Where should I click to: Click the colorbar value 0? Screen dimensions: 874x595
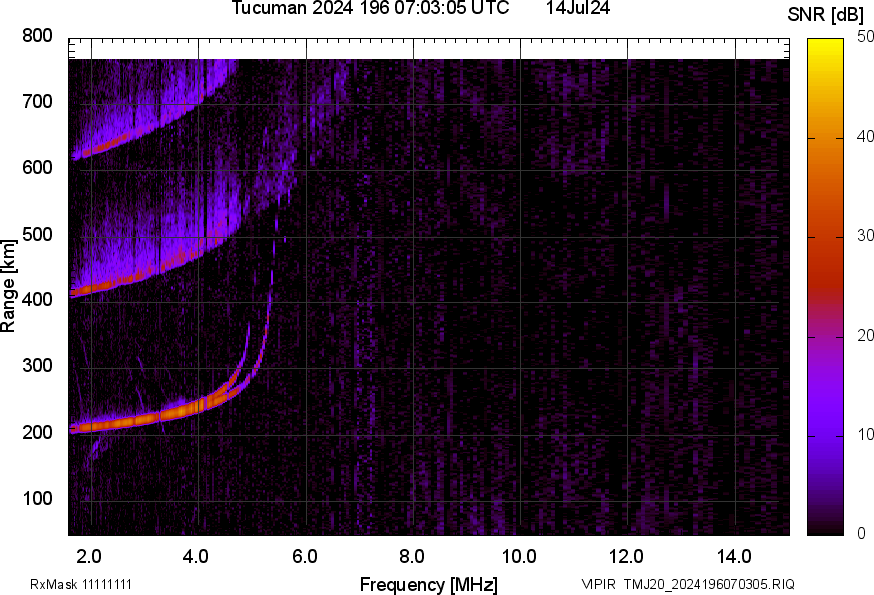click(861, 534)
